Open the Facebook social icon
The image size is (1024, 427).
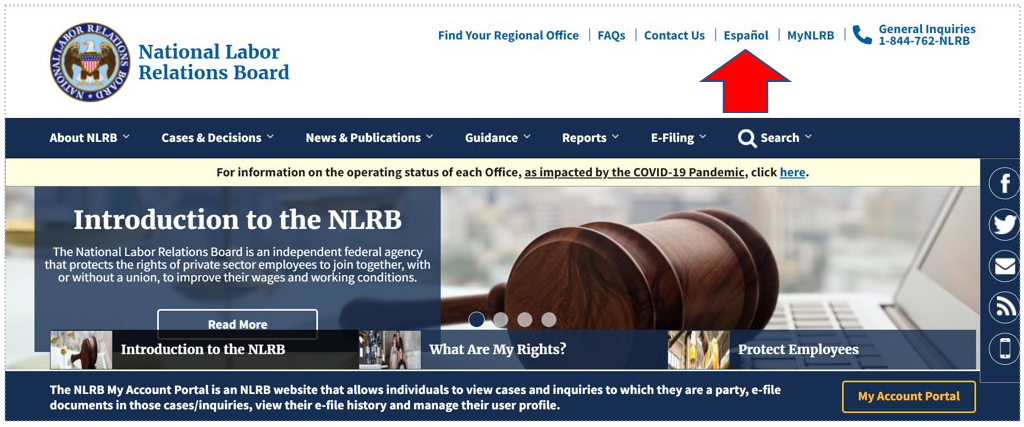(1004, 183)
